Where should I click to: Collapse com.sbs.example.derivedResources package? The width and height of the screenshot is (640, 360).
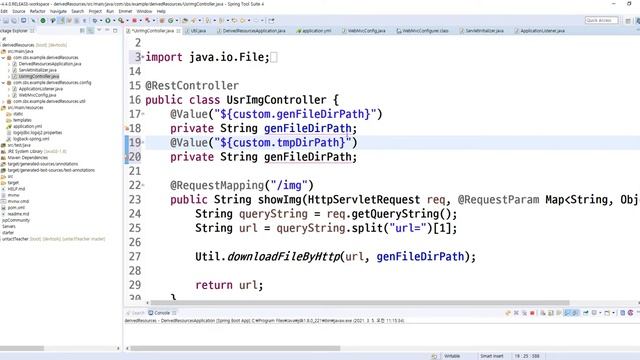coord(3,58)
